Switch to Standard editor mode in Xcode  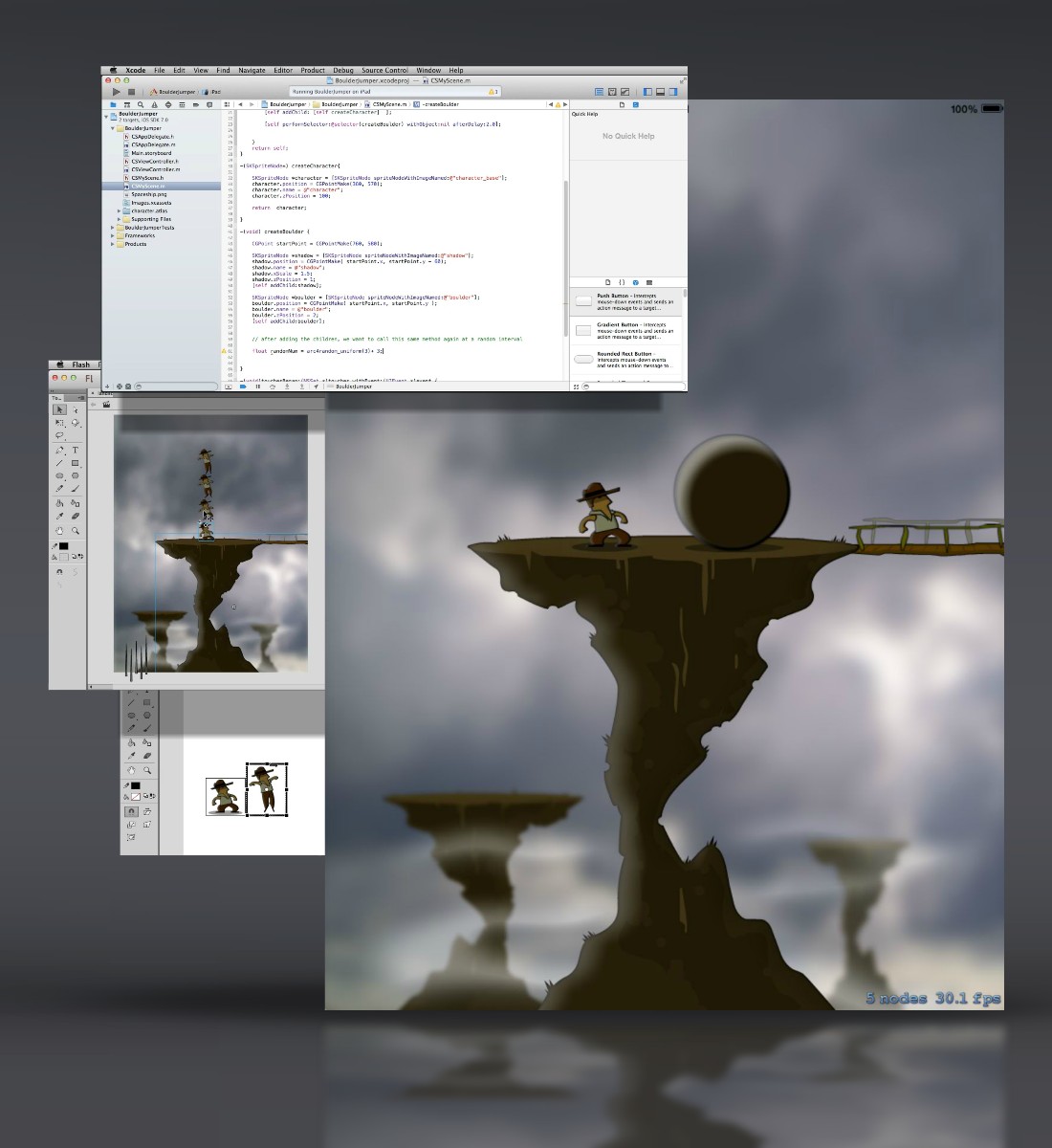click(600, 92)
